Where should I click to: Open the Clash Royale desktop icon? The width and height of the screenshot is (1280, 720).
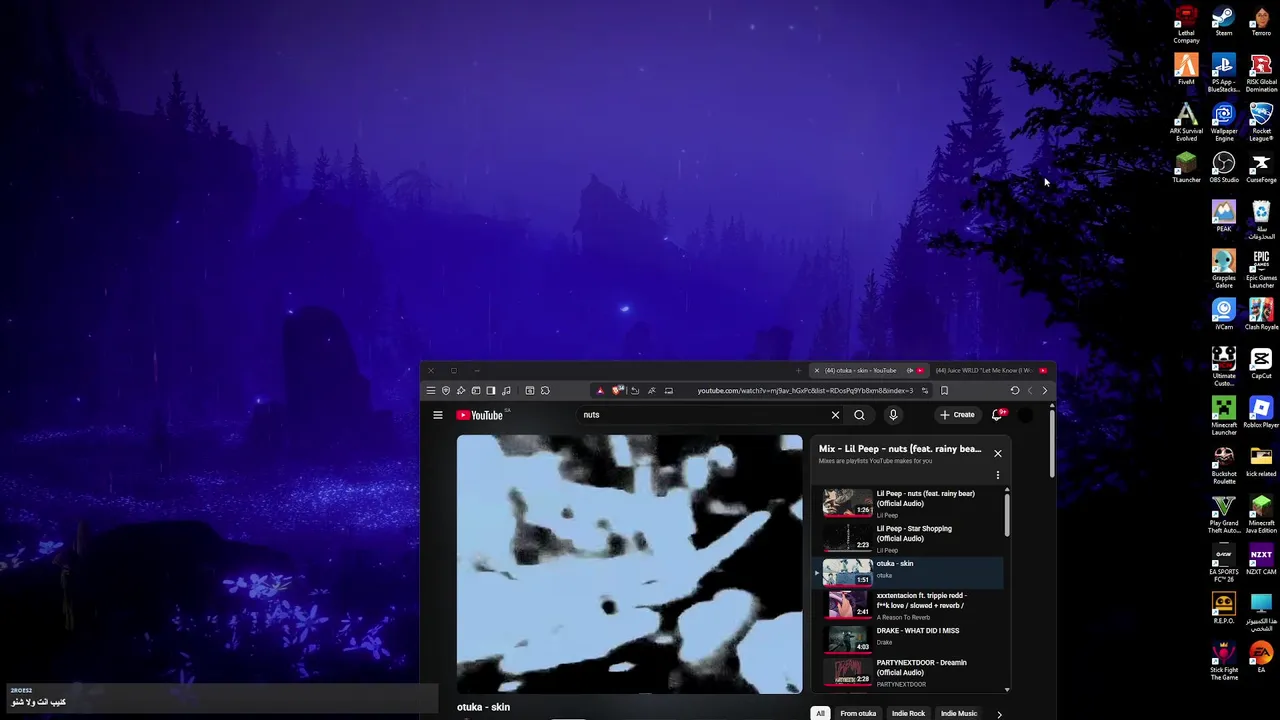[x=1261, y=315]
